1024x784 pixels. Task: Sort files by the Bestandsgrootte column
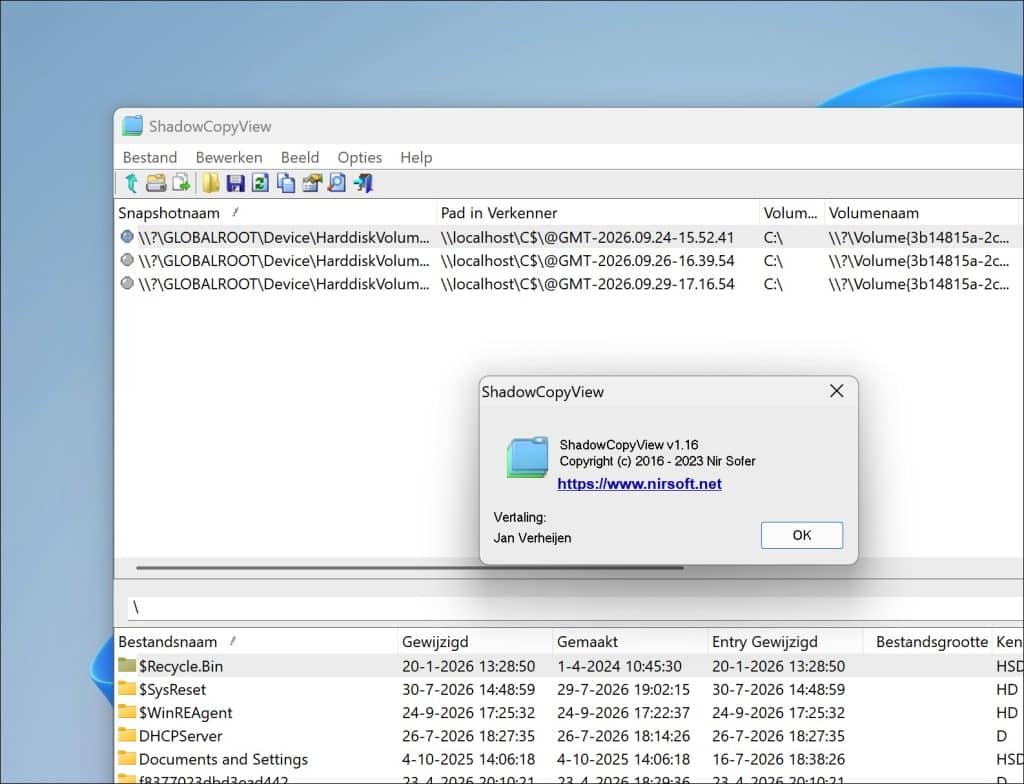[927, 642]
